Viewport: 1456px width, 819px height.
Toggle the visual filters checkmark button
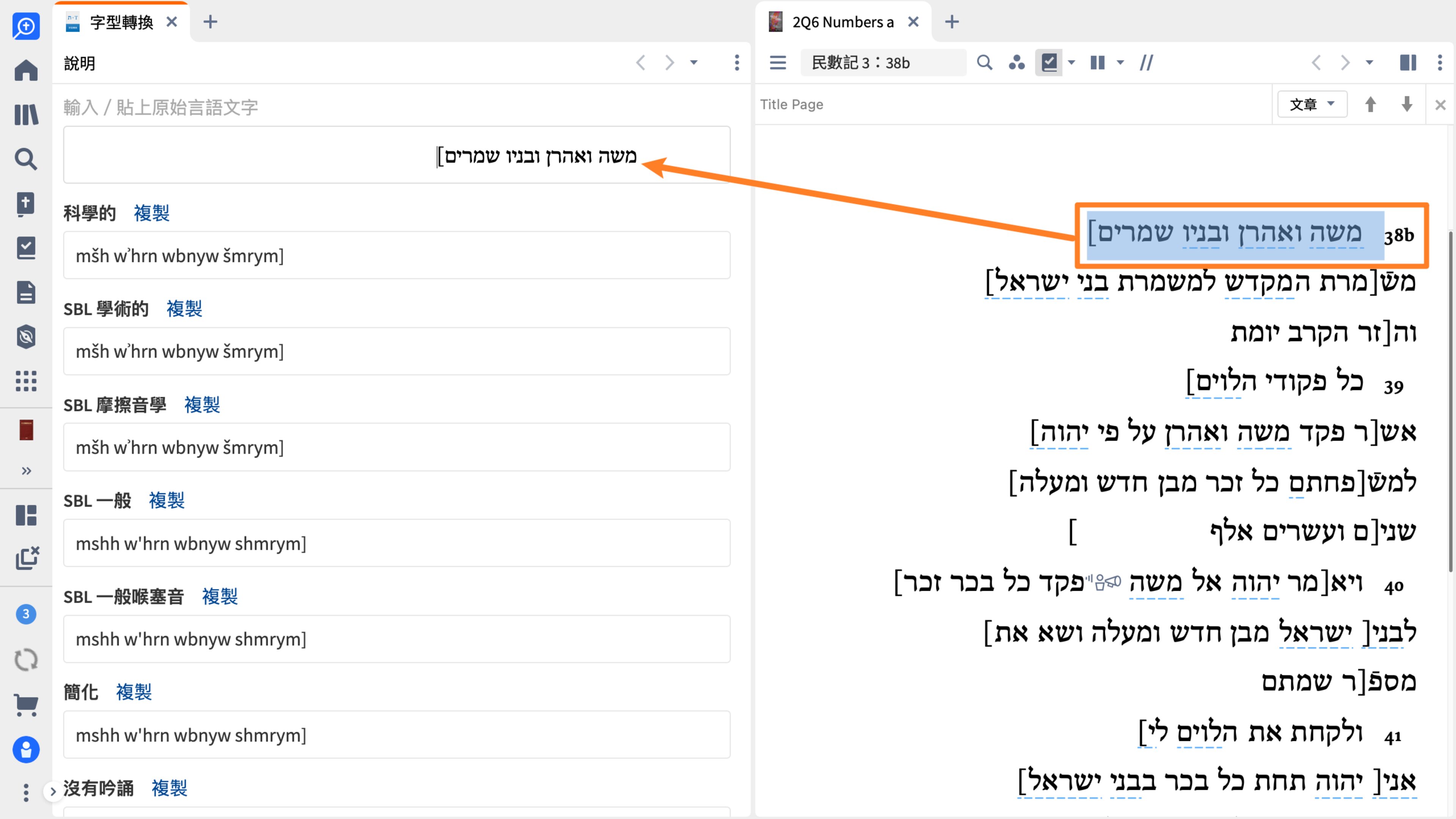click(x=1048, y=63)
